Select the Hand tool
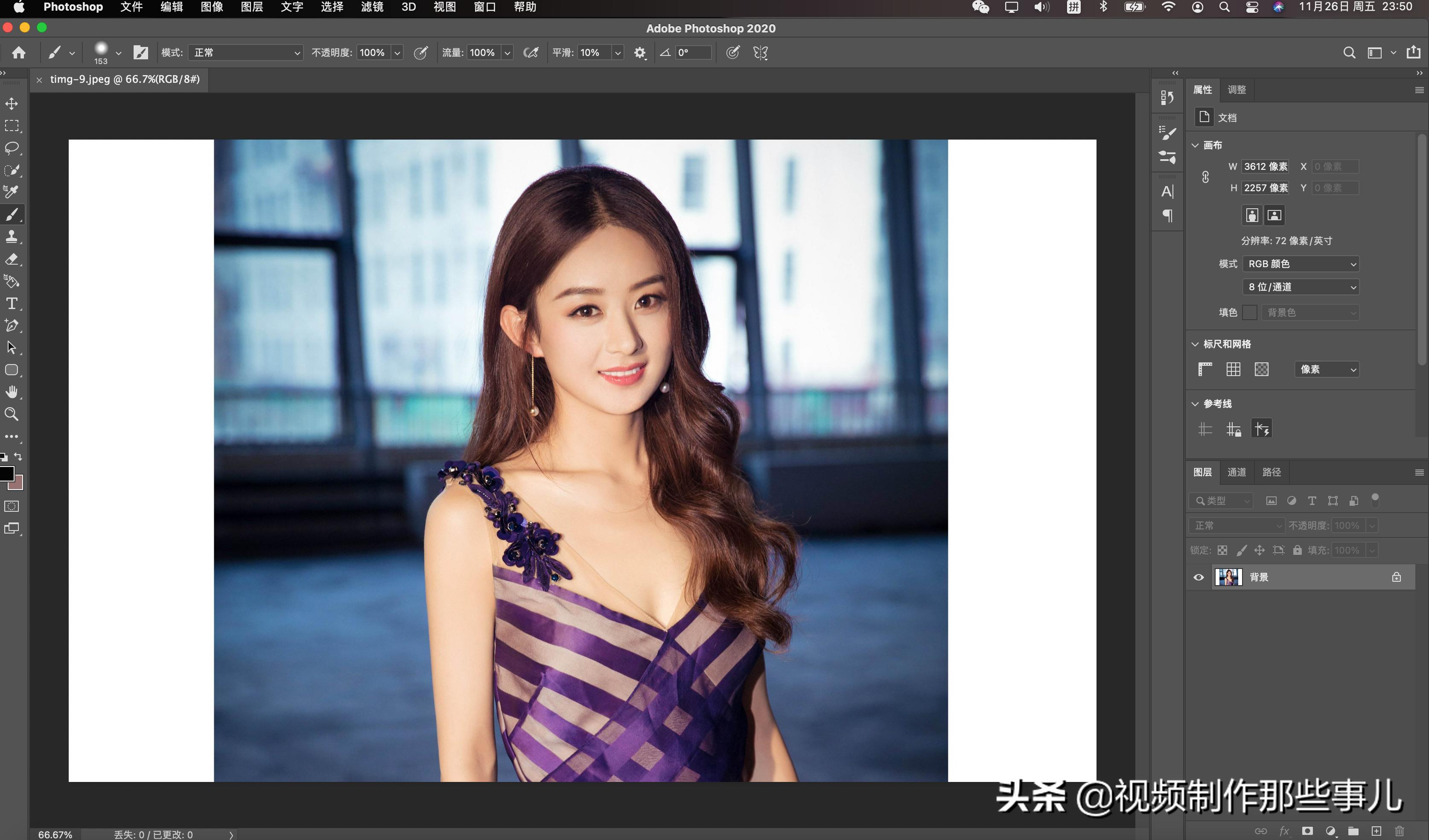Image resolution: width=1429 pixels, height=840 pixels. click(12, 392)
